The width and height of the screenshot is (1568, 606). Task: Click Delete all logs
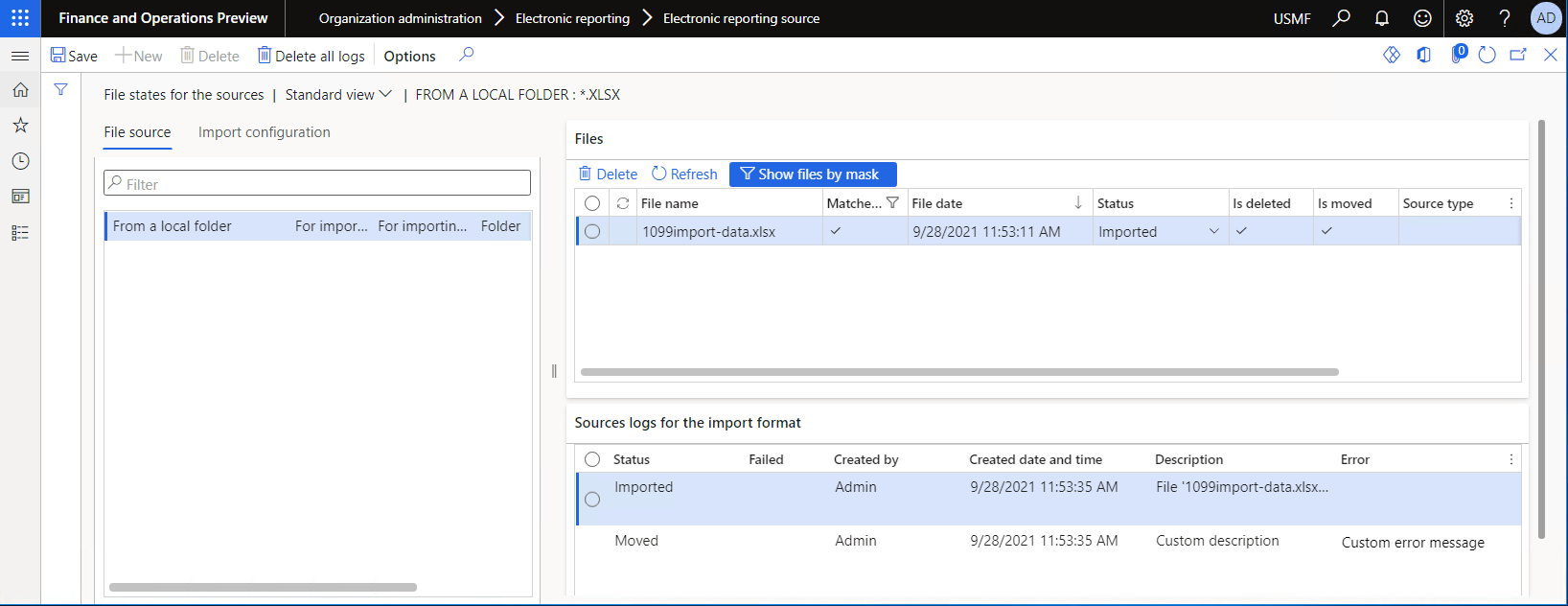click(x=311, y=56)
